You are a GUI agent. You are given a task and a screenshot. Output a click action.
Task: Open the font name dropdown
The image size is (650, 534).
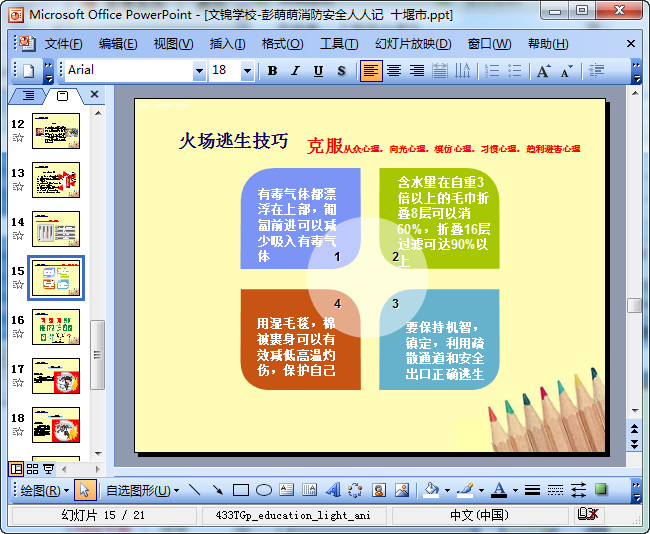199,71
